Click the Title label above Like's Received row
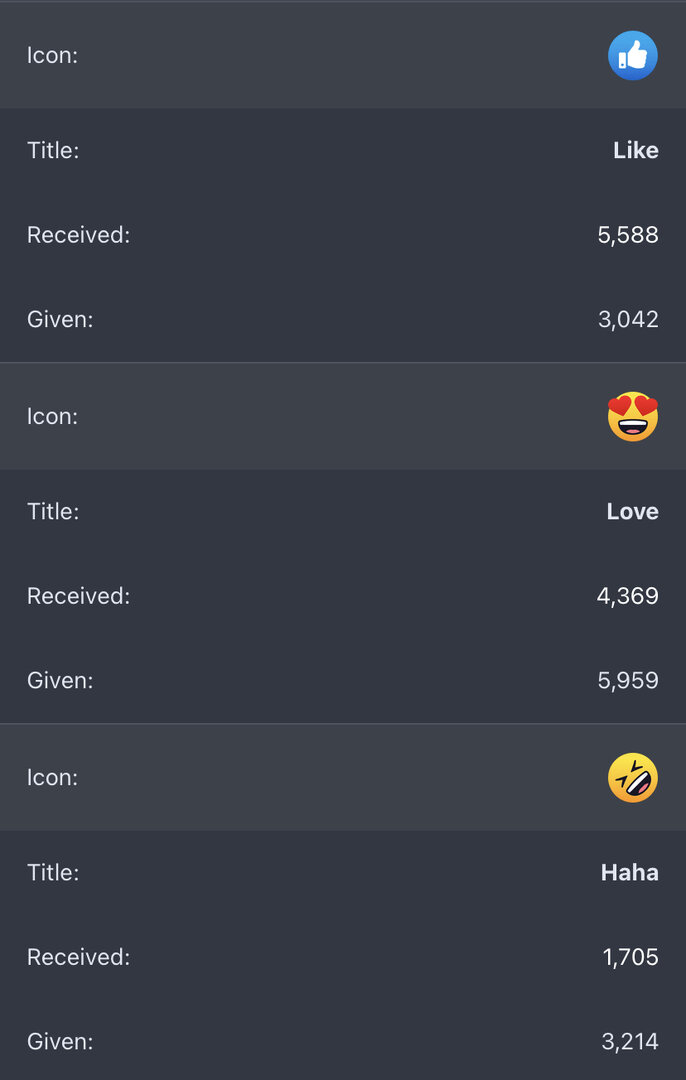Viewport: 686px width, 1080px height. point(53,150)
